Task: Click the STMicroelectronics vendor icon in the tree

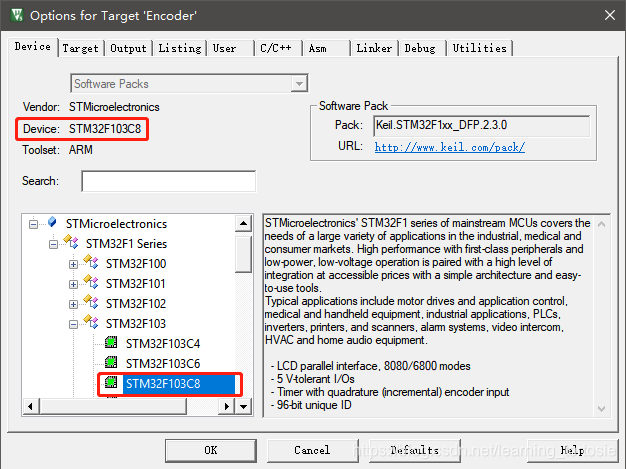Action: 52,222
